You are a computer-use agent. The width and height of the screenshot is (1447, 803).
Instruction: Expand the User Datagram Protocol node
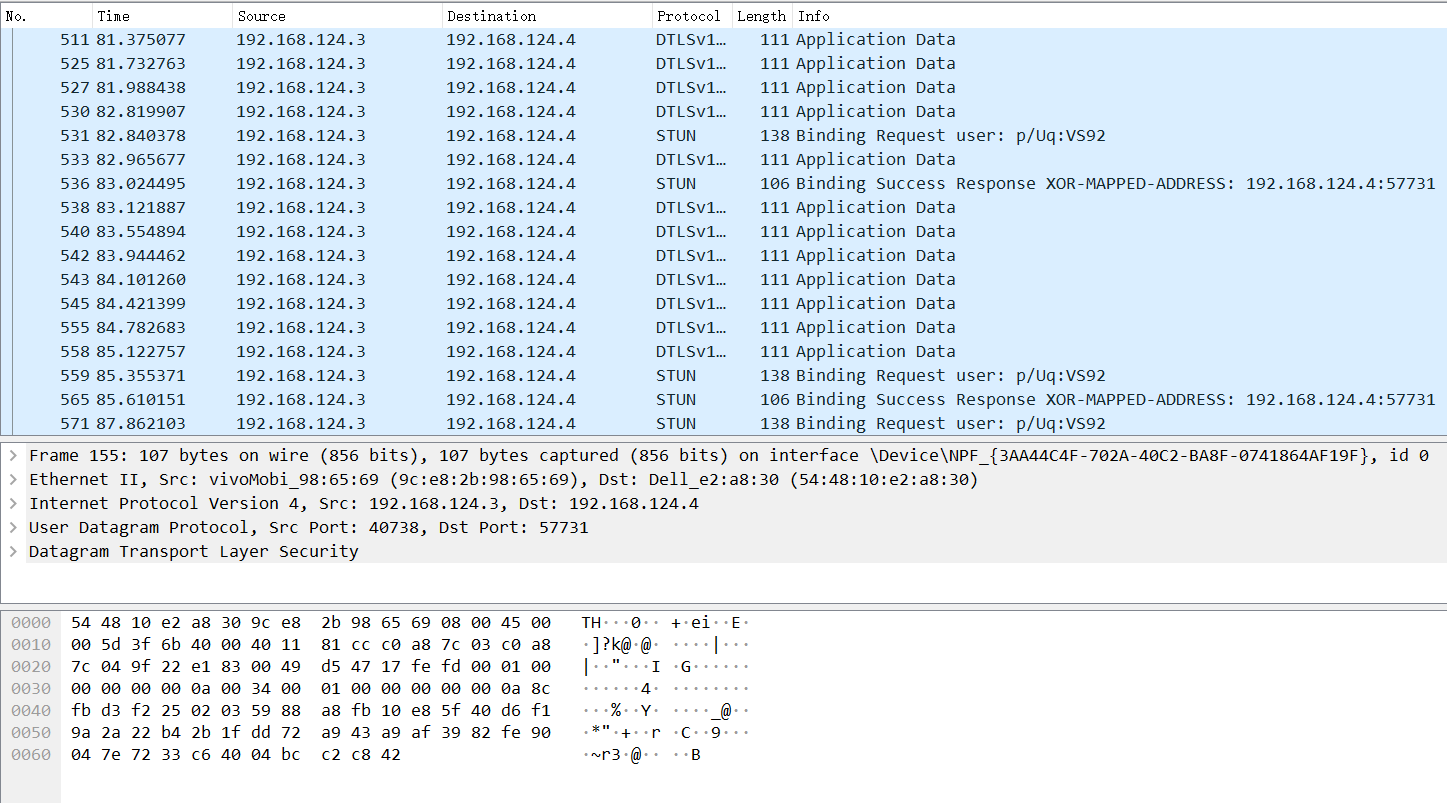12,528
